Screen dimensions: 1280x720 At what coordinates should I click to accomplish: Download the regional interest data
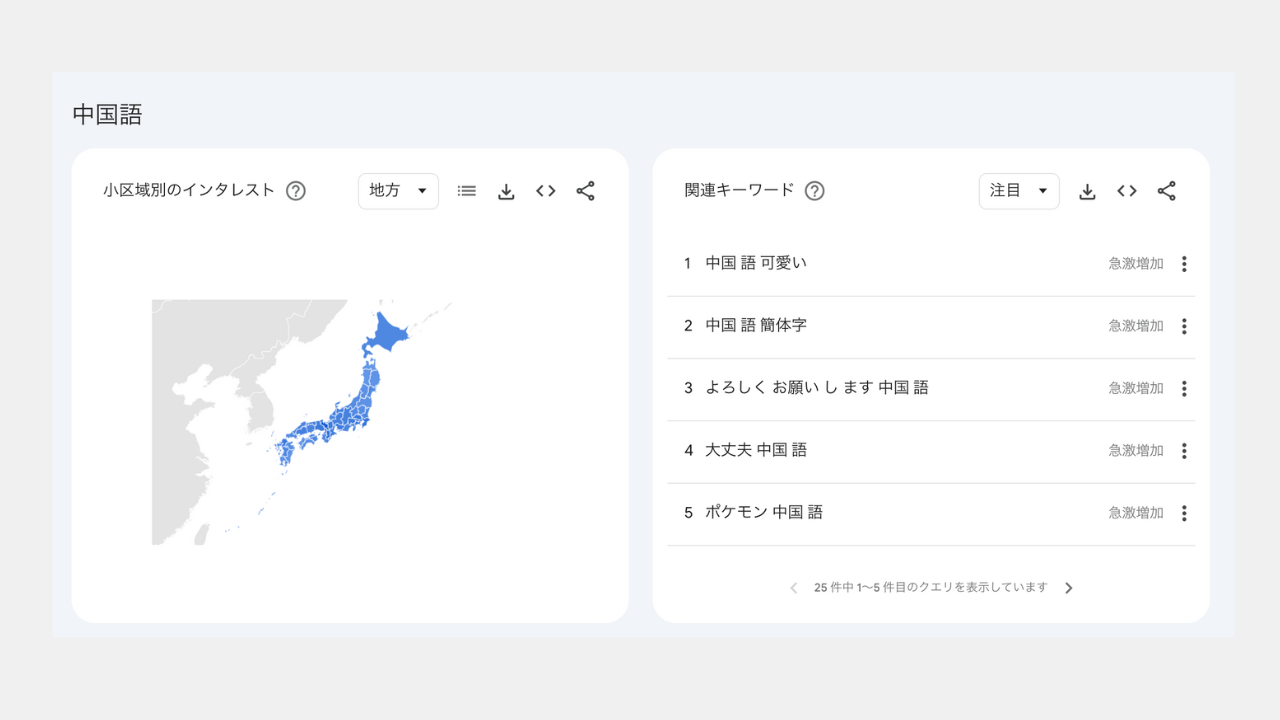pos(506,191)
